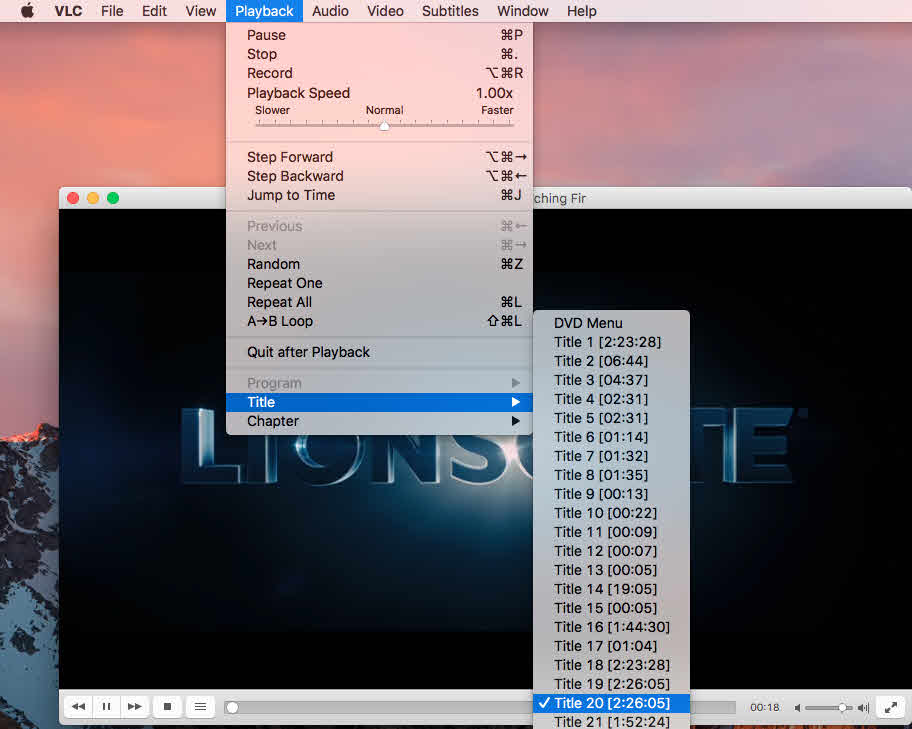Viewport: 912px width, 729px height.
Task: Select Title 6 [01:14]
Action: 611,437
